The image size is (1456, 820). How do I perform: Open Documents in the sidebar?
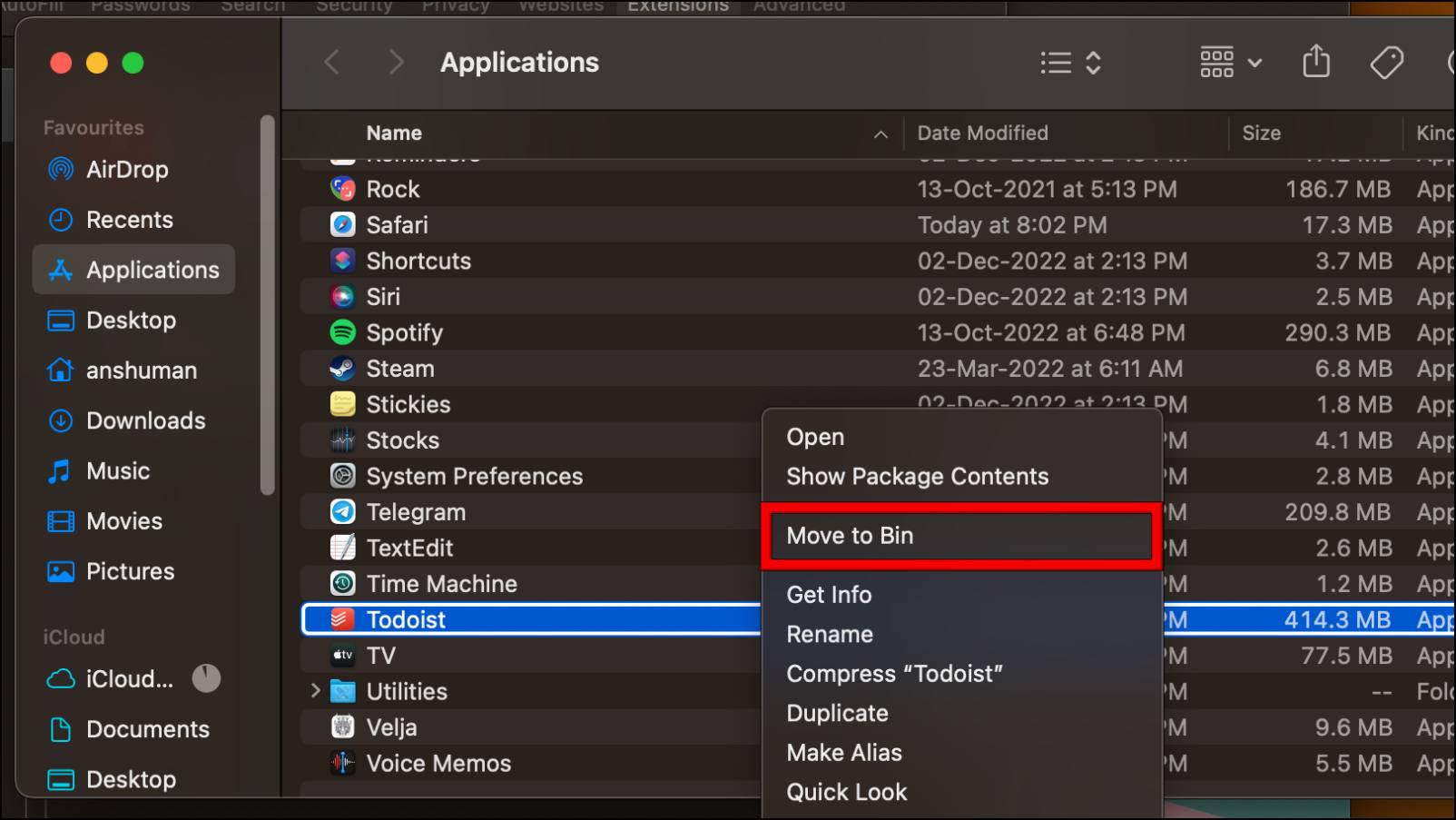click(x=134, y=729)
